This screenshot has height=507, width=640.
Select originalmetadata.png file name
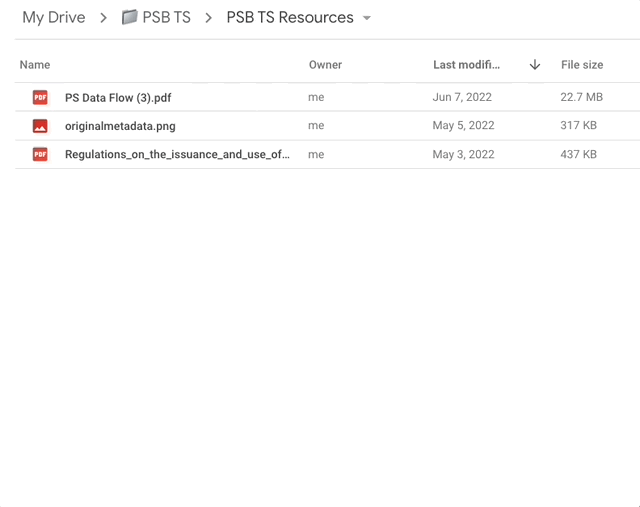point(120,126)
